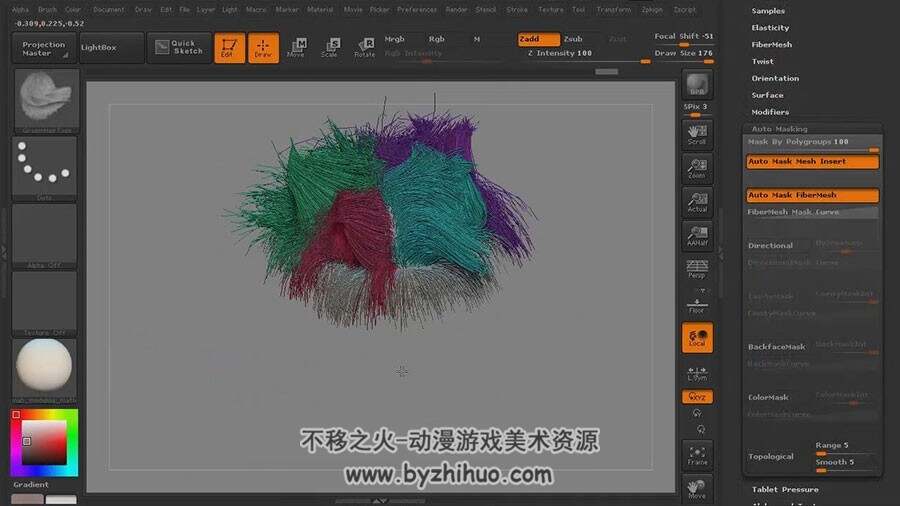This screenshot has height=506, width=900.
Task: Expand the FiberMesh section
Action: click(x=772, y=44)
